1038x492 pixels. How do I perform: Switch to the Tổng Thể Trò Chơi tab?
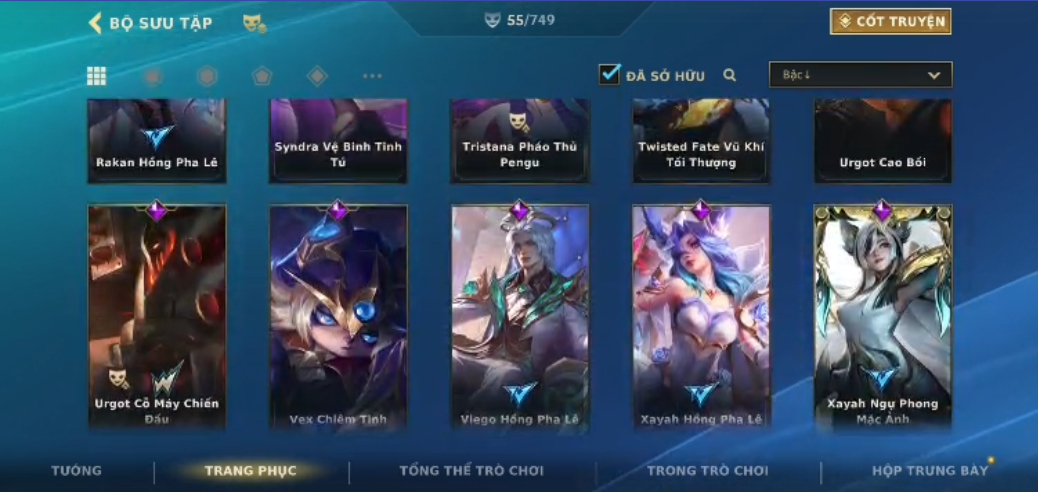click(x=471, y=471)
